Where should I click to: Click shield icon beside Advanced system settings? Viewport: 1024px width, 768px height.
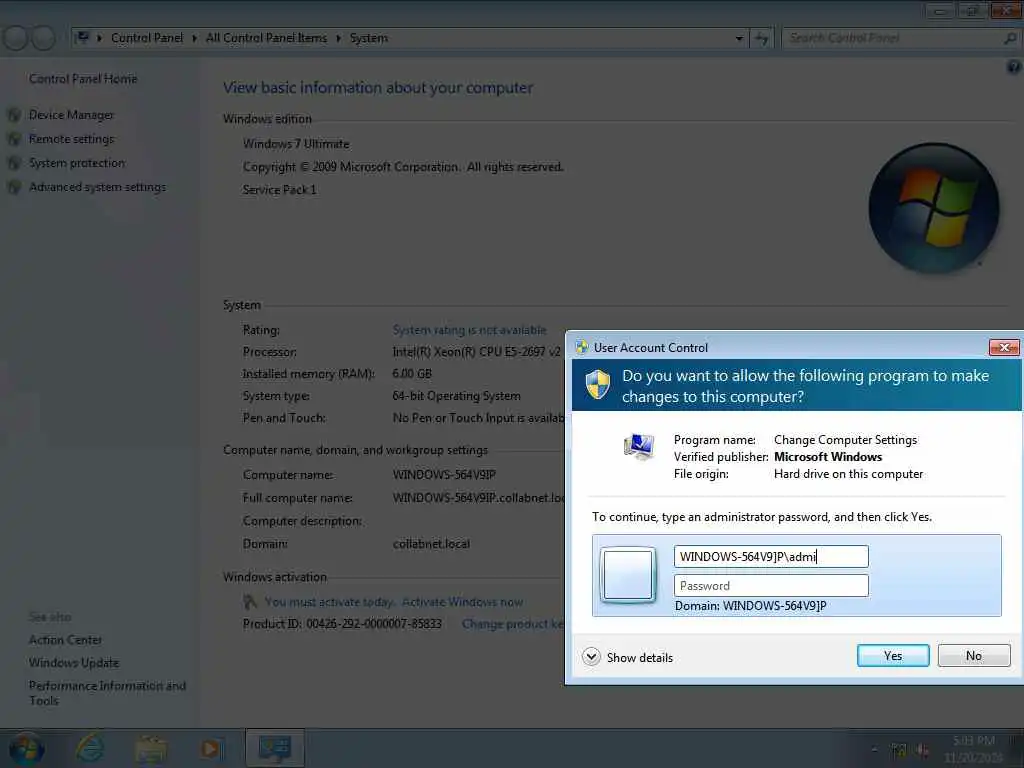click(x=14, y=188)
